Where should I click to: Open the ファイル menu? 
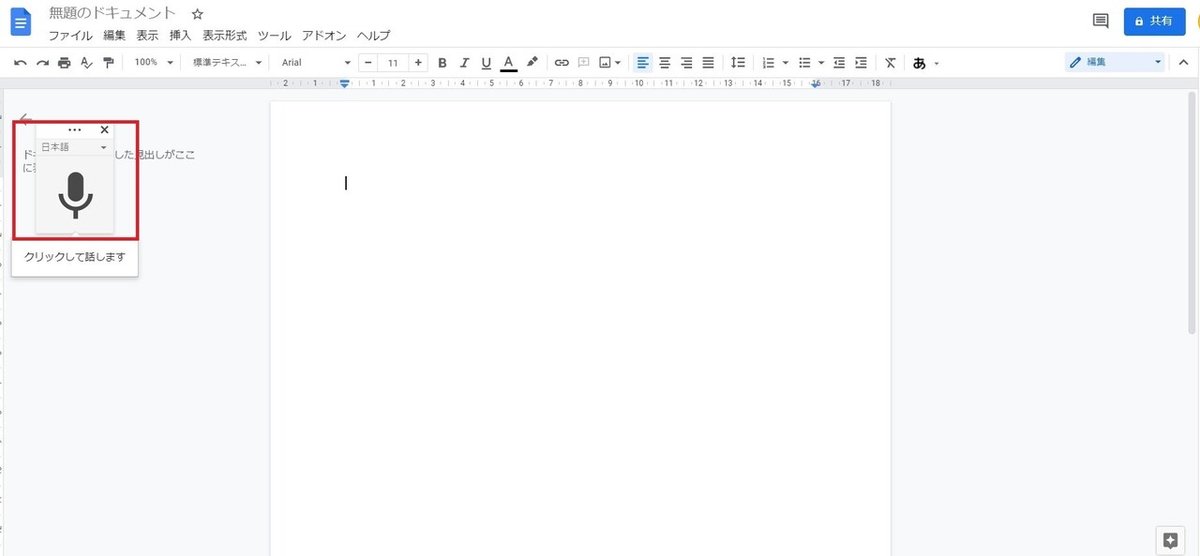coord(70,35)
